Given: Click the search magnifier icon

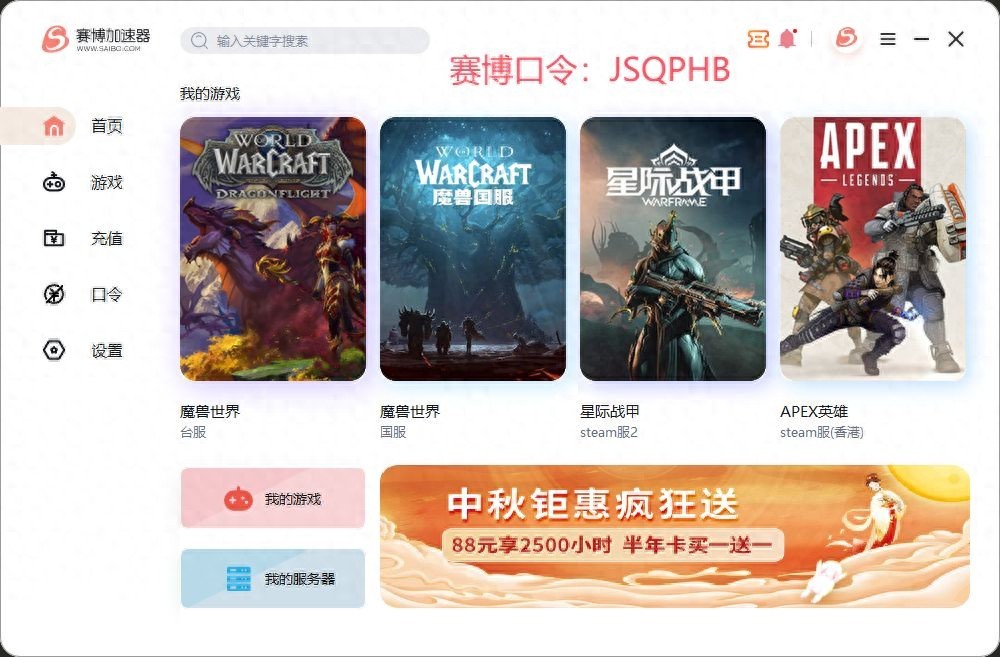Looking at the screenshot, I should pos(199,41).
